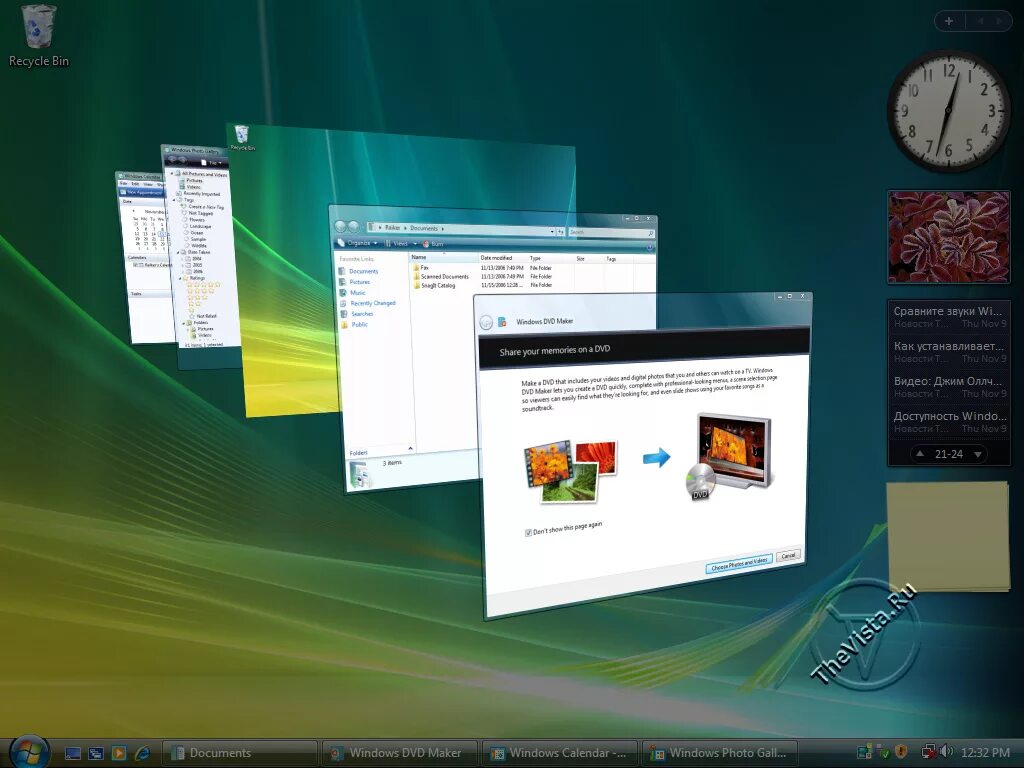The width and height of the screenshot is (1024, 768).
Task: Click the analog clock gadget
Action: click(948, 111)
